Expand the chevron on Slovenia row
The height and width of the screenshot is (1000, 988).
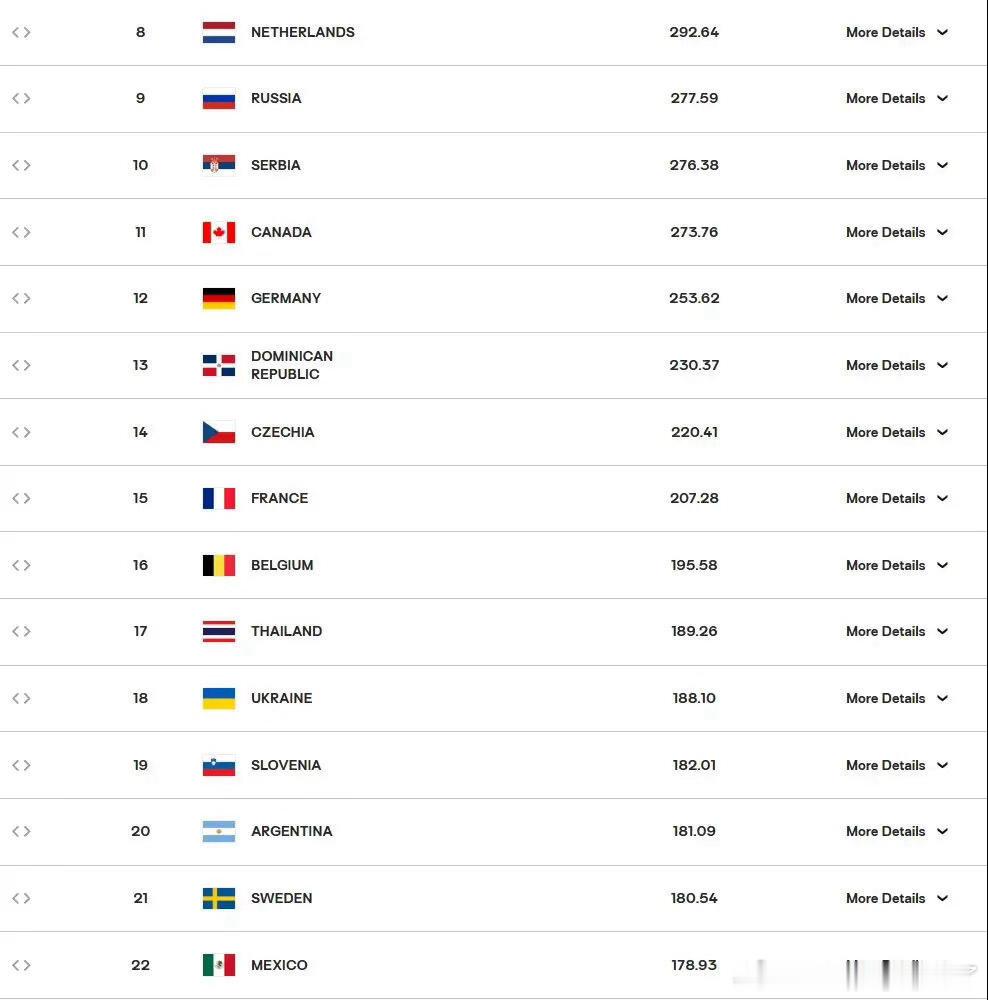942,765
